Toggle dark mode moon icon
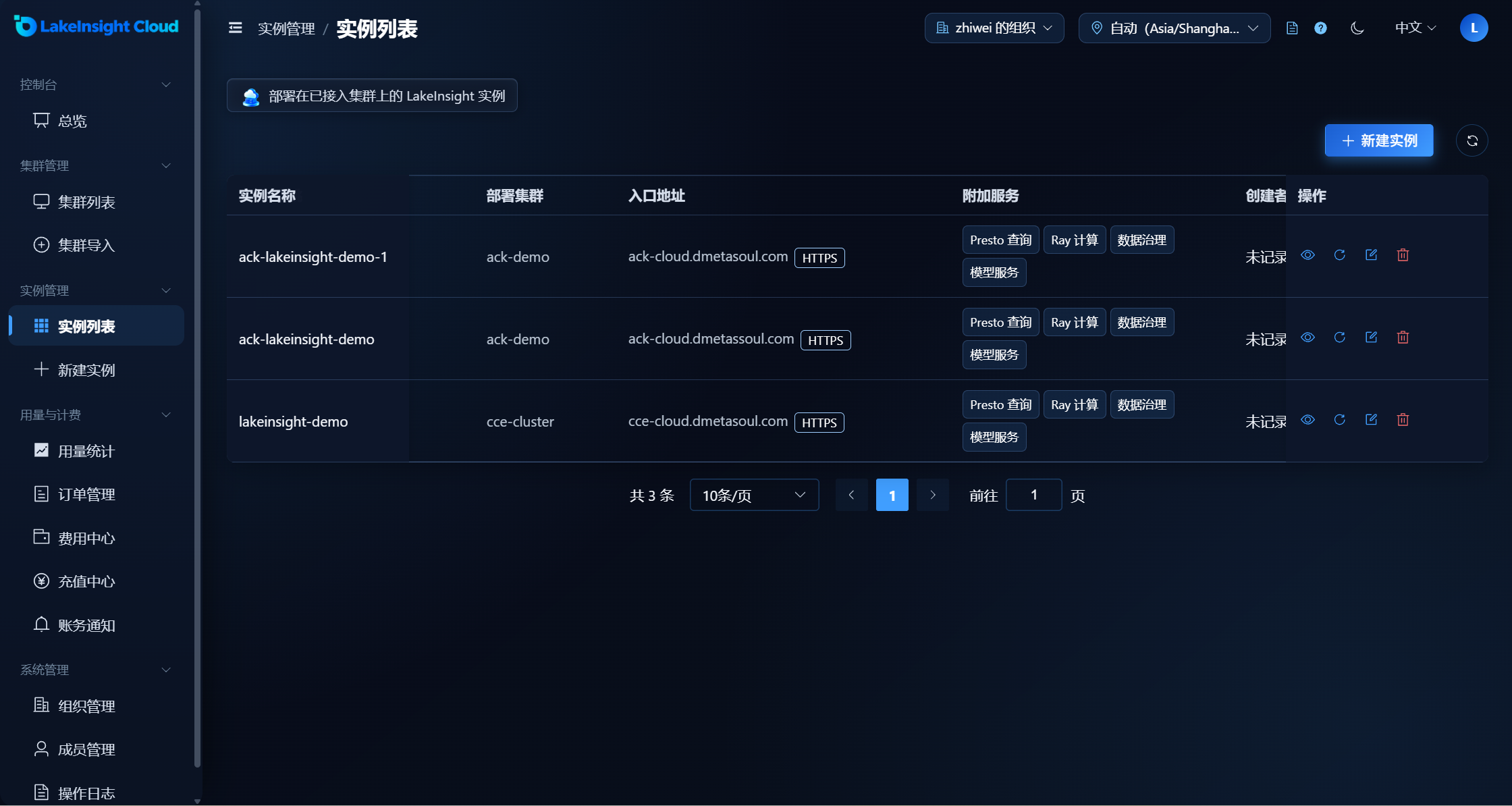Screen dimensions: 1512x806 [1357, 28]
